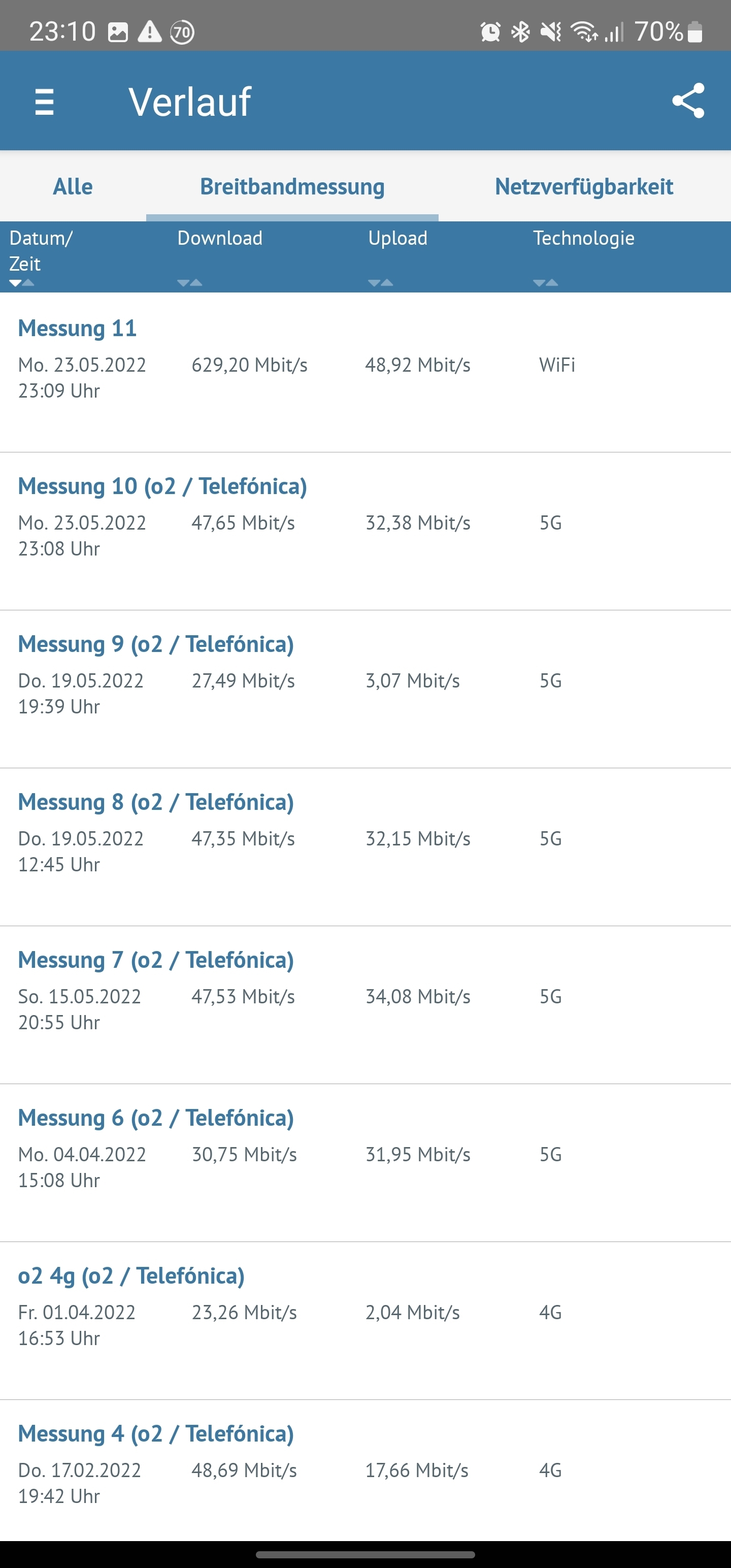Tap the muted sound status icon
The image size is (731, 1568).
click(x=551, y=31)
